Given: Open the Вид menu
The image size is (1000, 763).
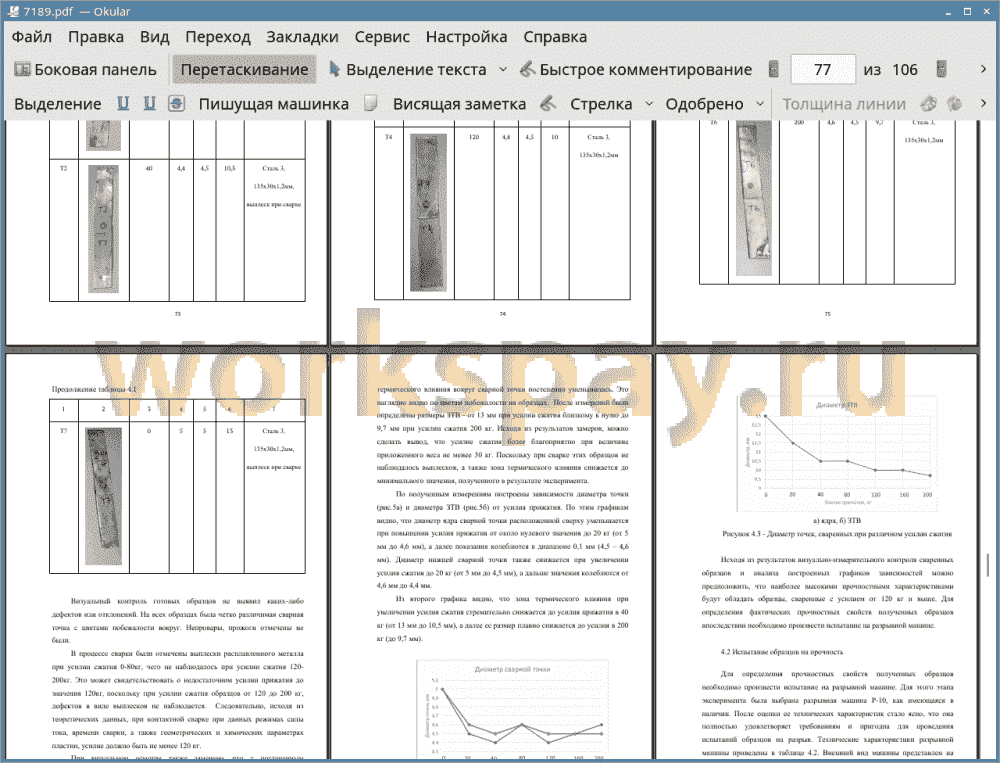Looking at the screenshot, I should (154, 37).
